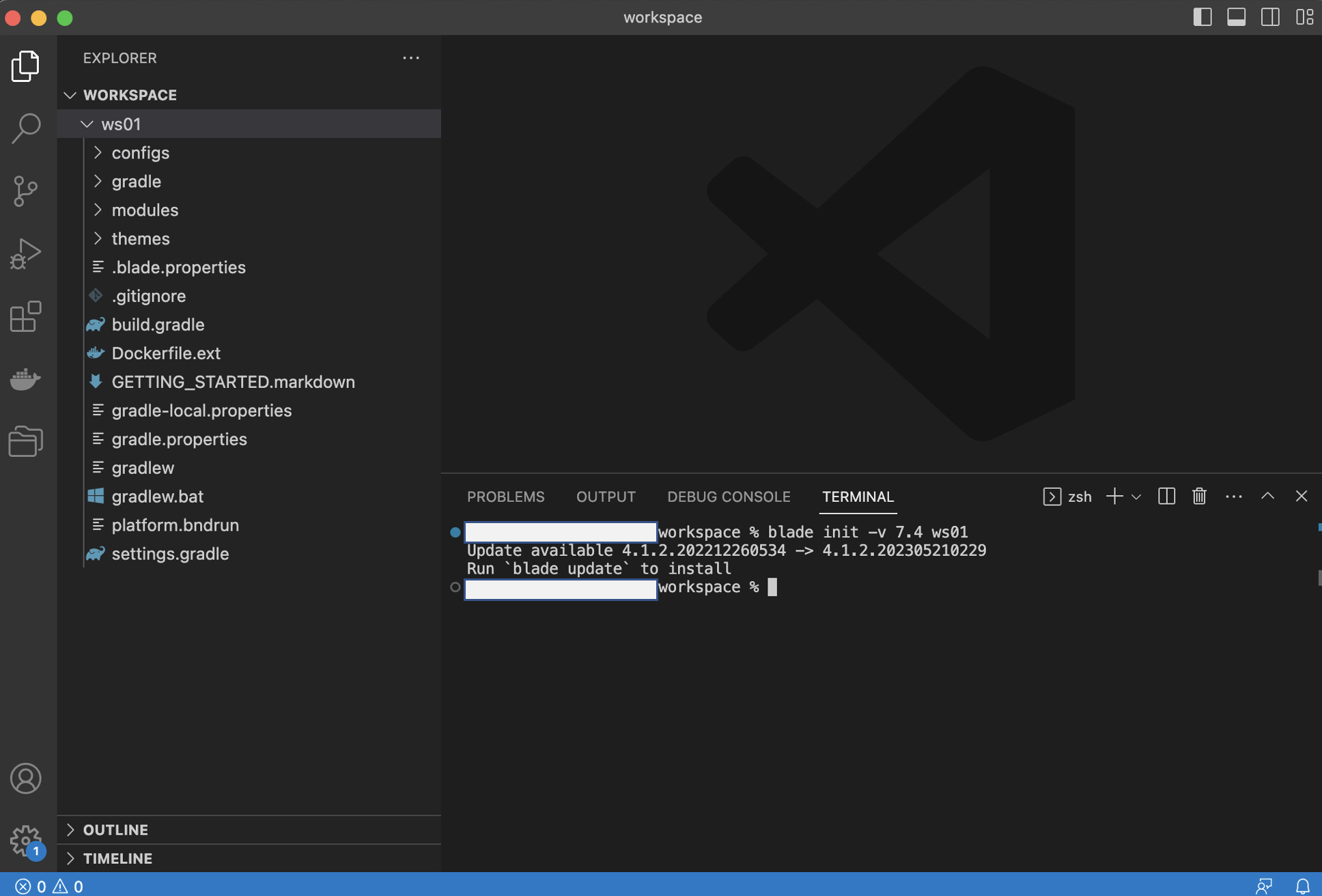Select the Docker sidebar icon

(x=25, y=380)
